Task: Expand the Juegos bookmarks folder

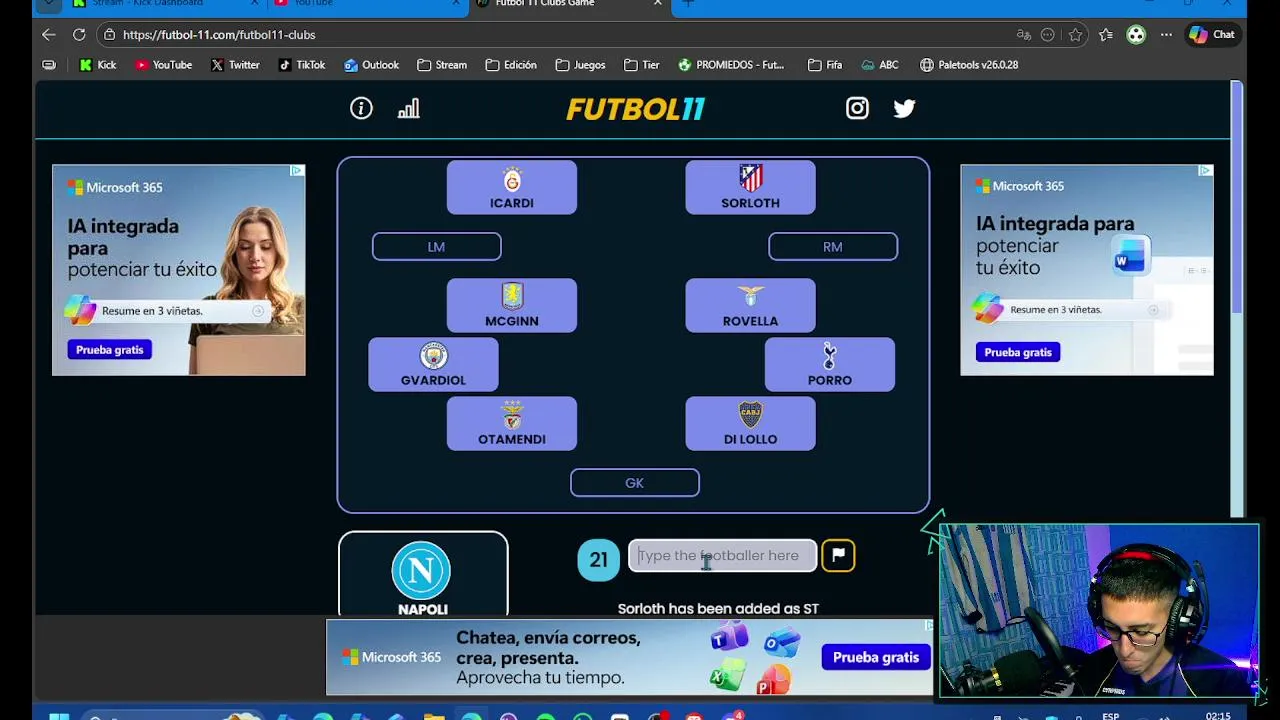Action: tap(580, 65)
